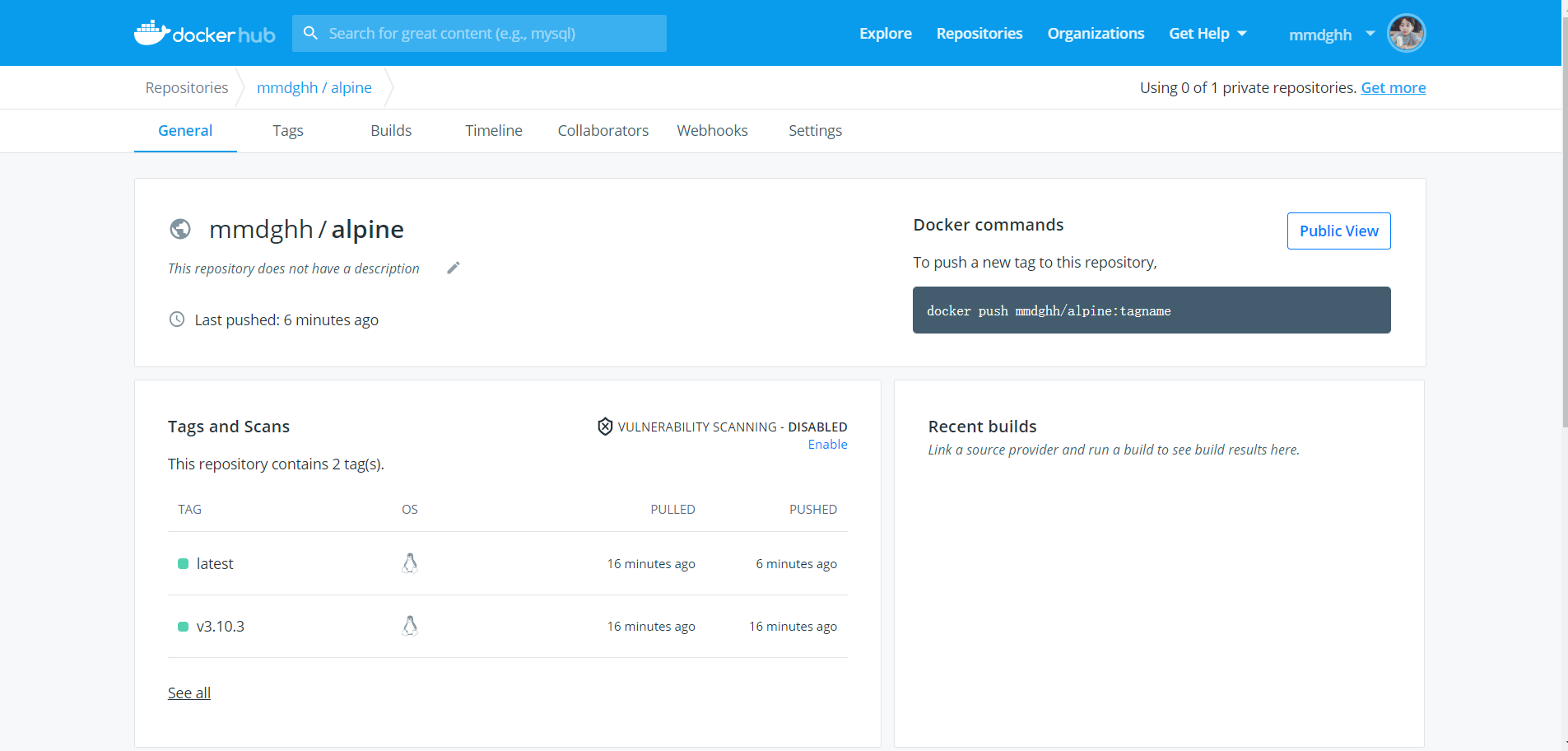This screenshot has height=751, width=1568.
Task: Expand the Get Help dropdown
Action: tap(1207, 34)
